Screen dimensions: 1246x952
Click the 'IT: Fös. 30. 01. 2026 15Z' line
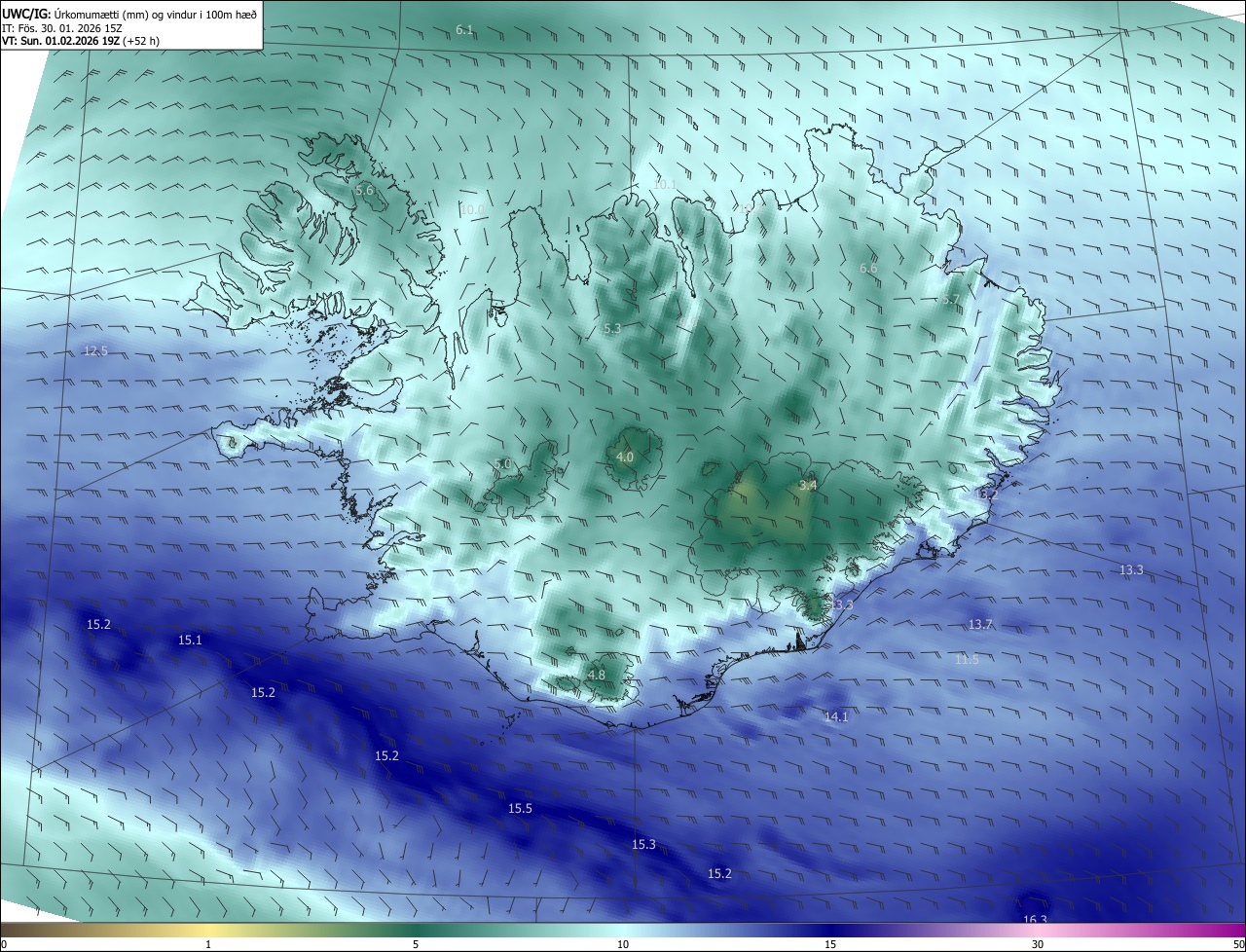click(62, 28)
